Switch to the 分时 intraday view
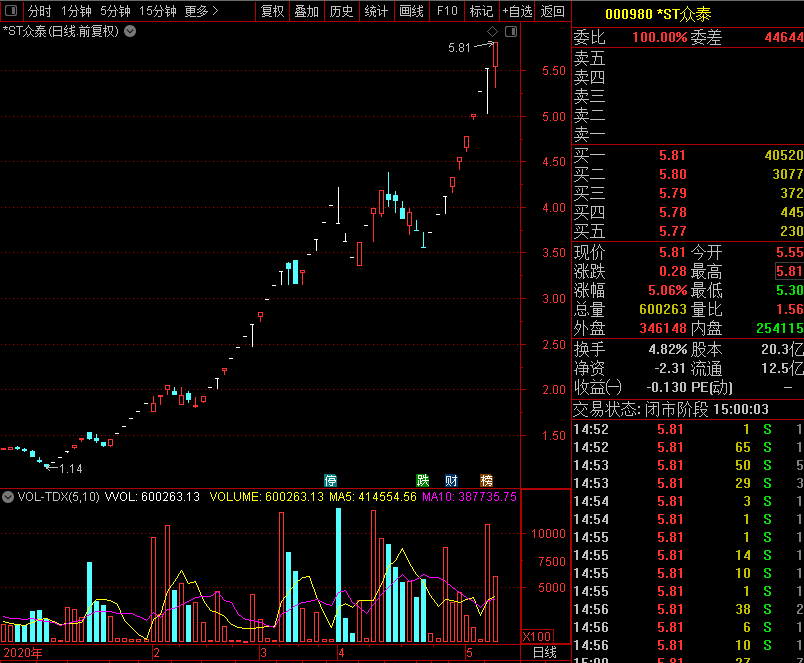 (x=39, y=11)
